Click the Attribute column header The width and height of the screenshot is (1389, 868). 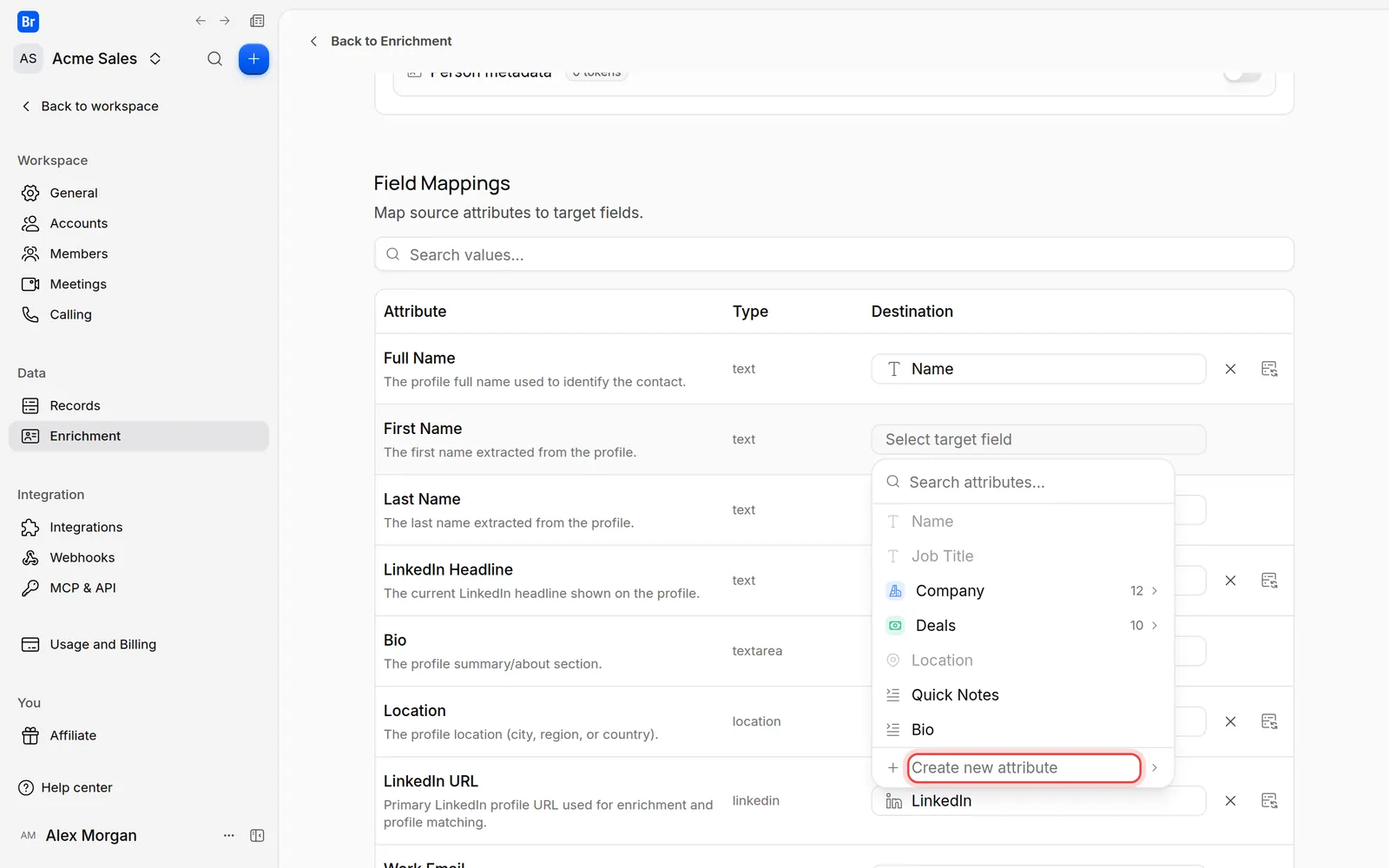(415, 312)
